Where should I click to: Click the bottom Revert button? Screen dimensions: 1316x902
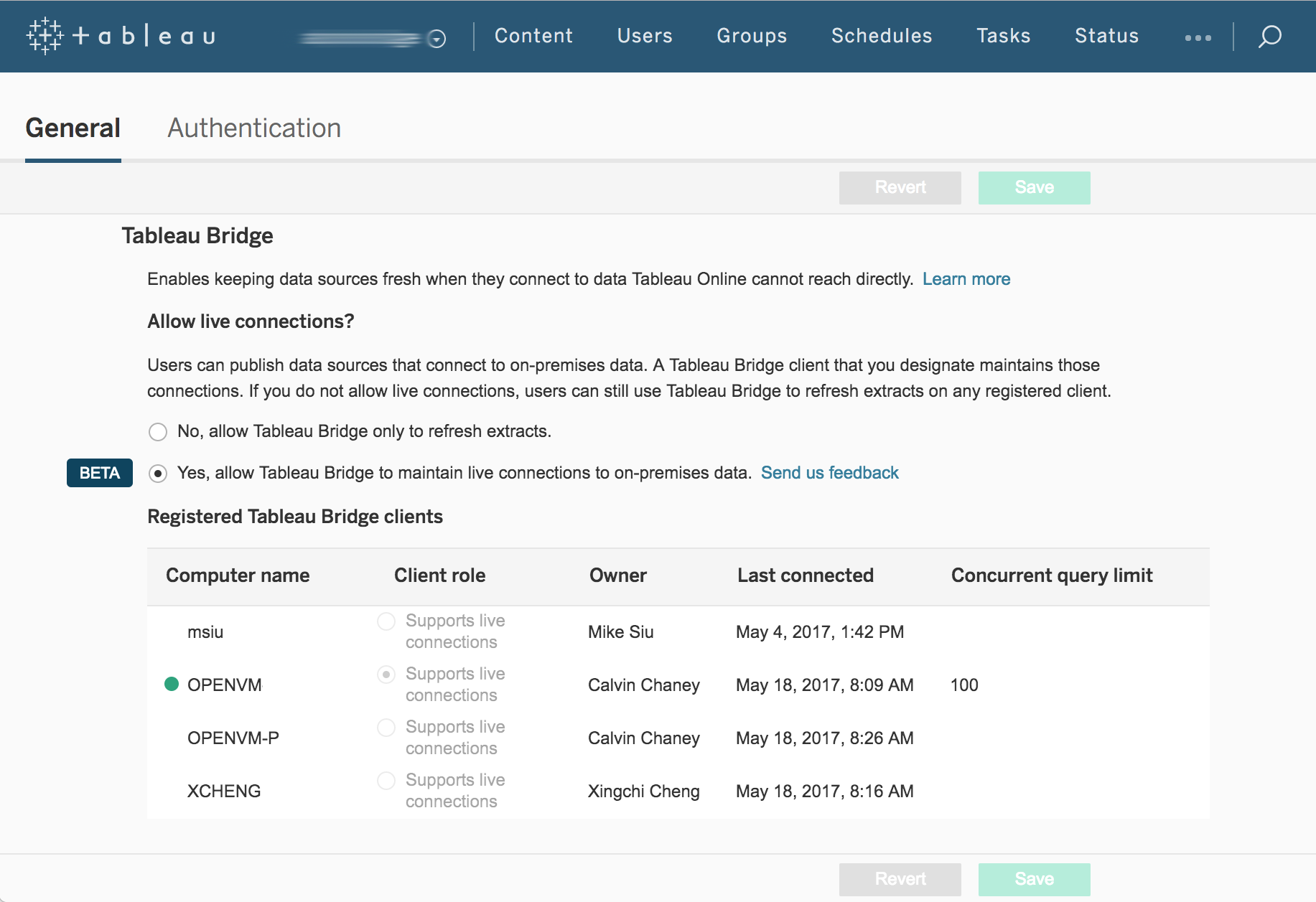[x=900, y=879]
